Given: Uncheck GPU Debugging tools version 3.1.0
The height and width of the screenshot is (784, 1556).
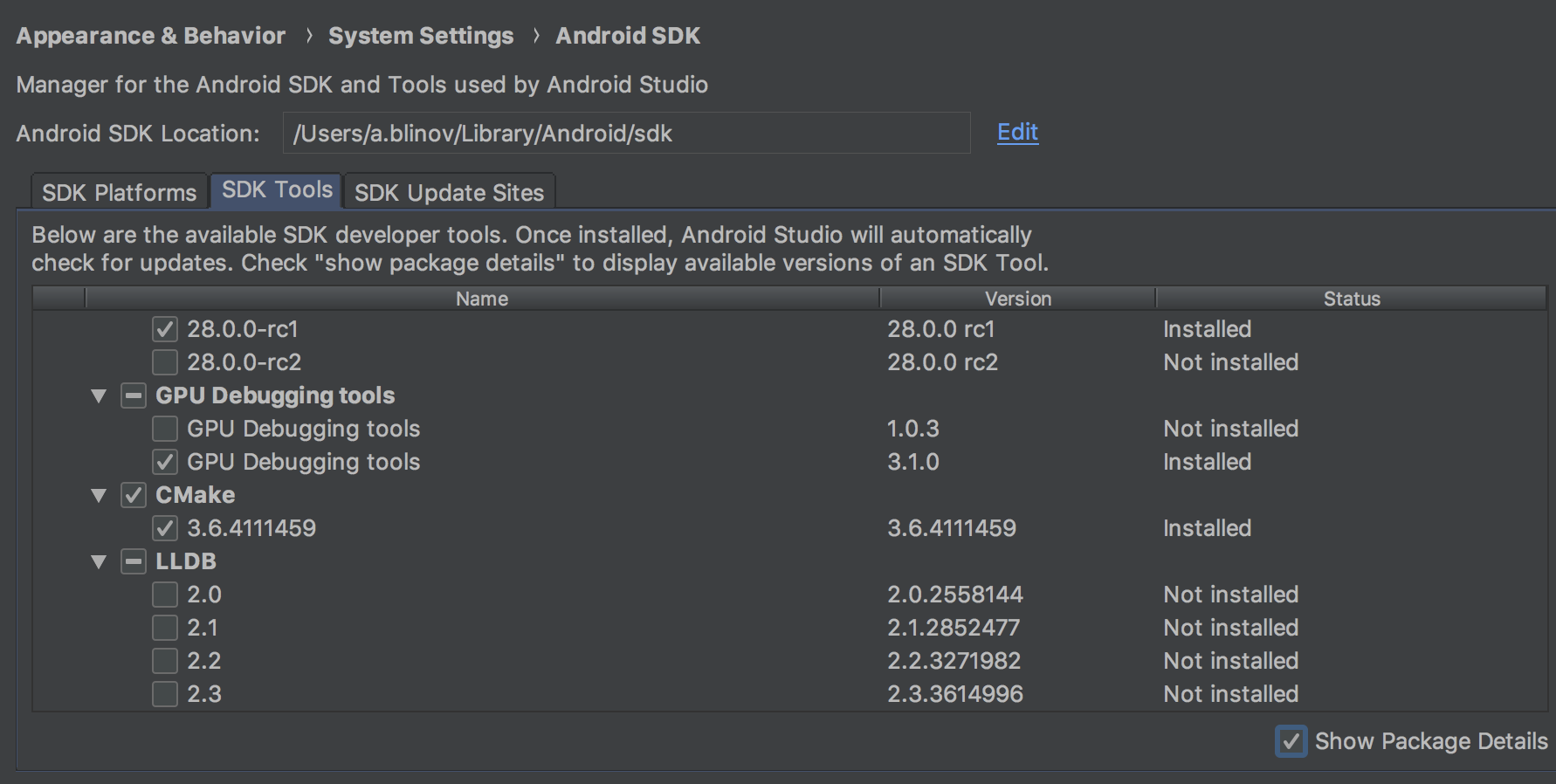Looking at the screenshot, I should coord(165,462).
